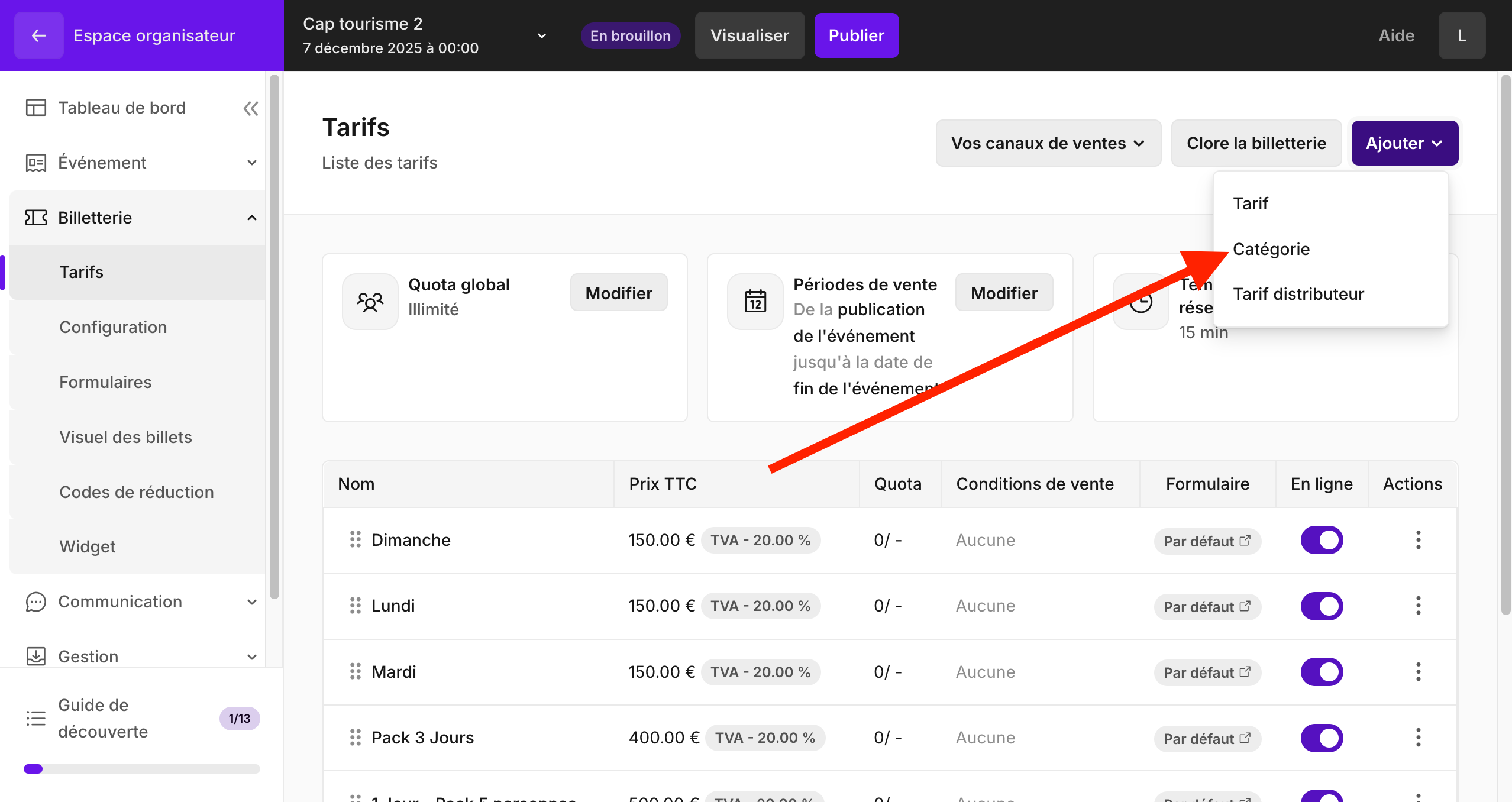
Task: Turn off Pack 3 Jours online toggle
Action: coord(1322,738)
